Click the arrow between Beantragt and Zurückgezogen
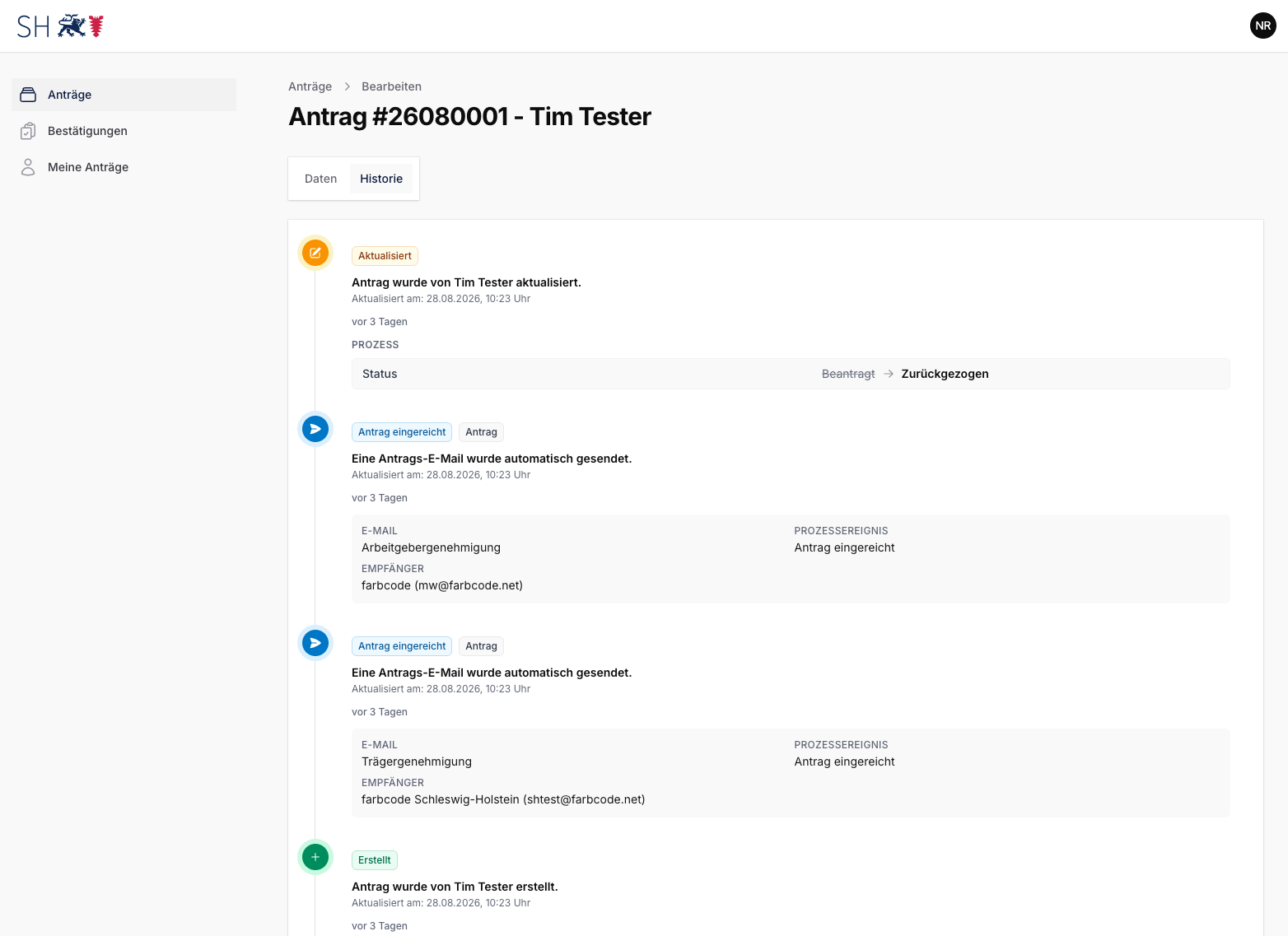The width and height of the screenshot is (1288, 936). tap(889, 374)
